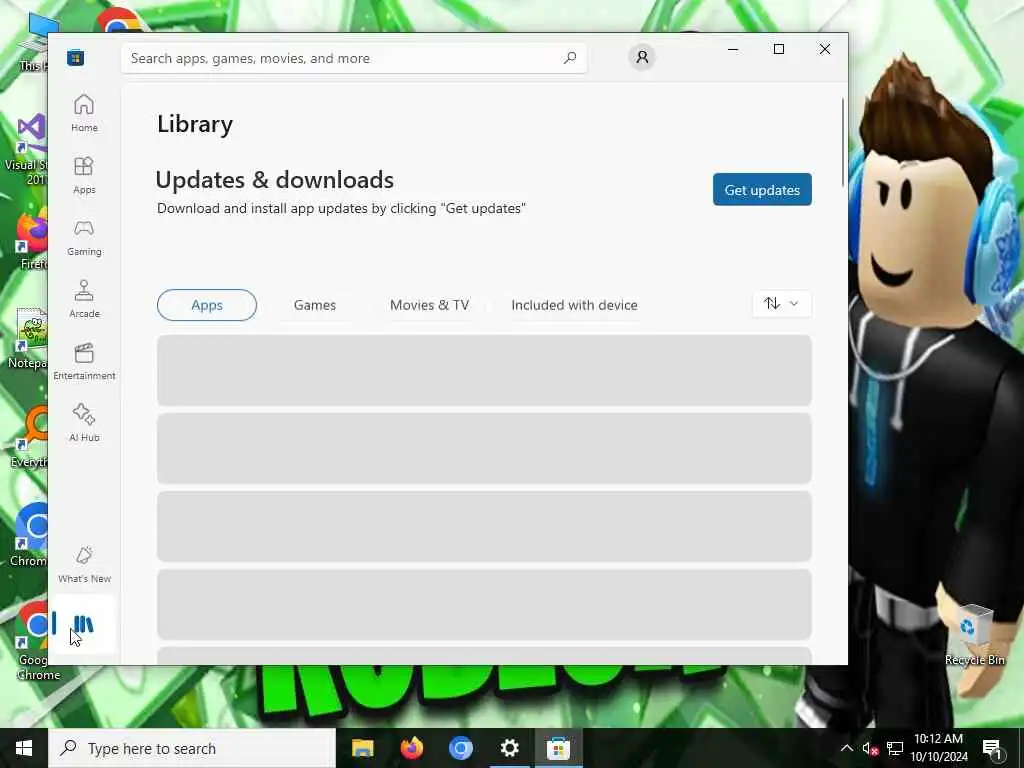Select the Recycle Bin desktop icon
This screenshot has width=1024, height=768.
[x=974, y=633]
